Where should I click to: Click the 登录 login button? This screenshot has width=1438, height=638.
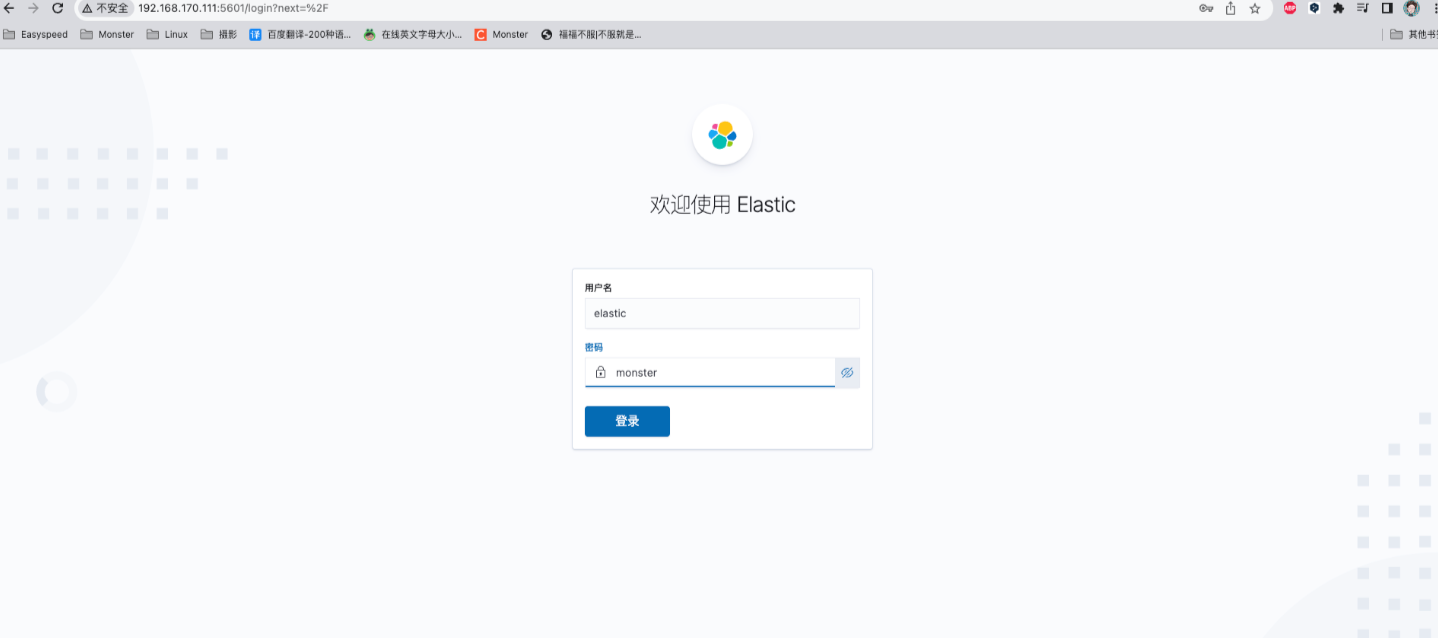coord(627,421)
